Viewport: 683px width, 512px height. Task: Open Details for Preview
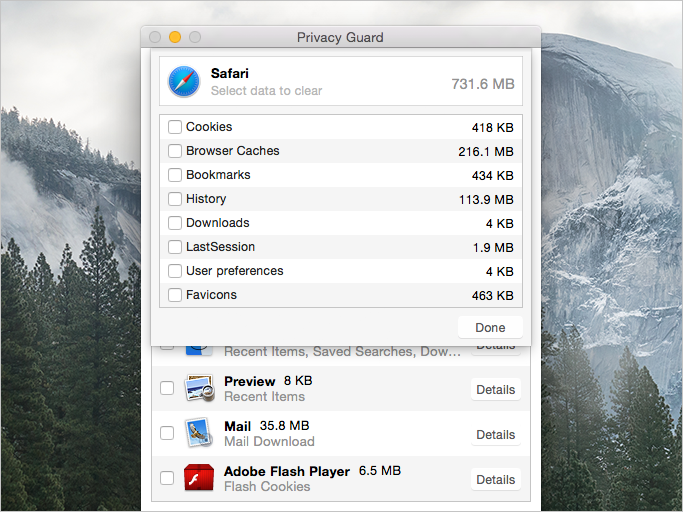point(496,389)
